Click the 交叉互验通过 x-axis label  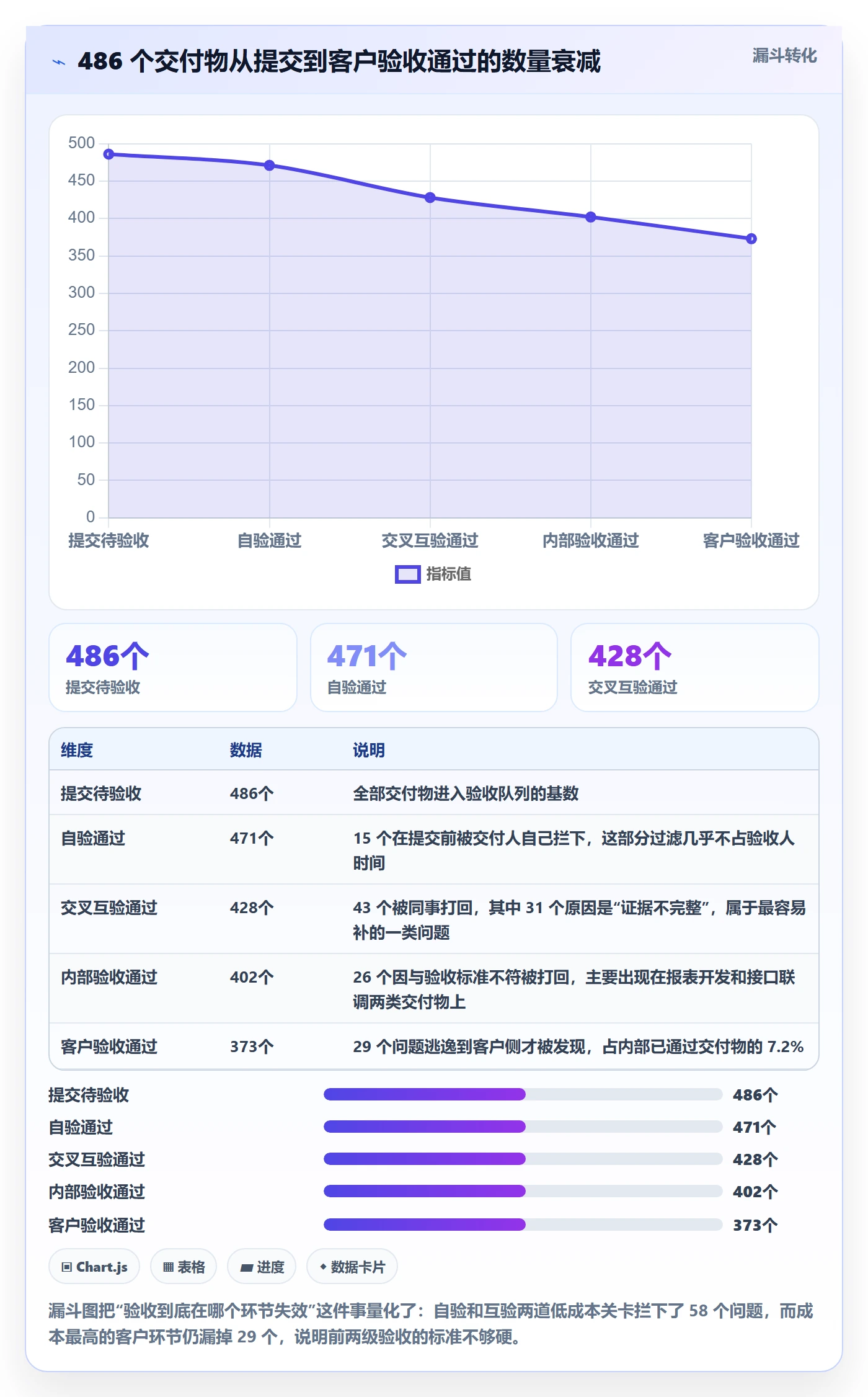point(430,540)
